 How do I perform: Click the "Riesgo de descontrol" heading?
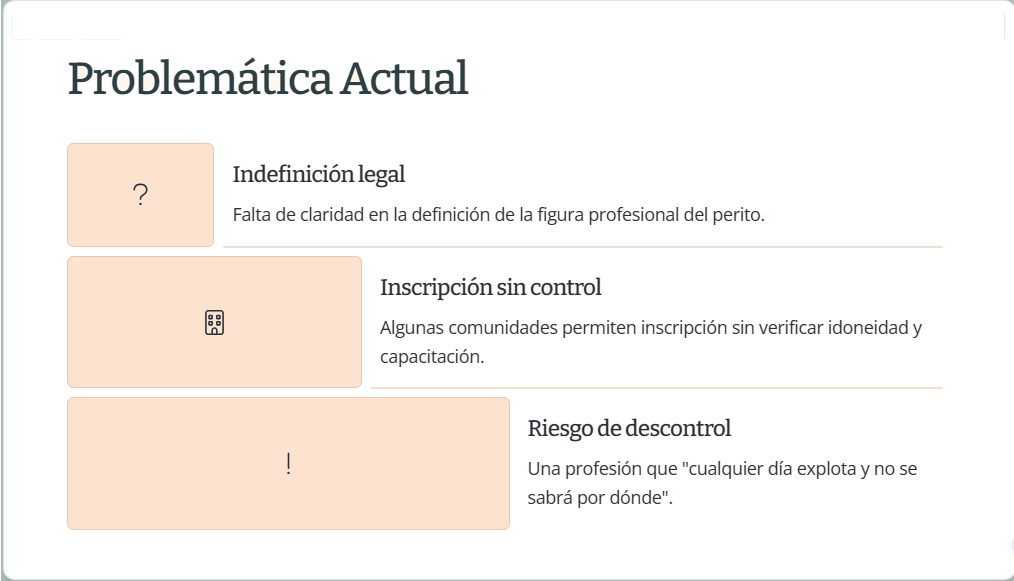point(629,428)
